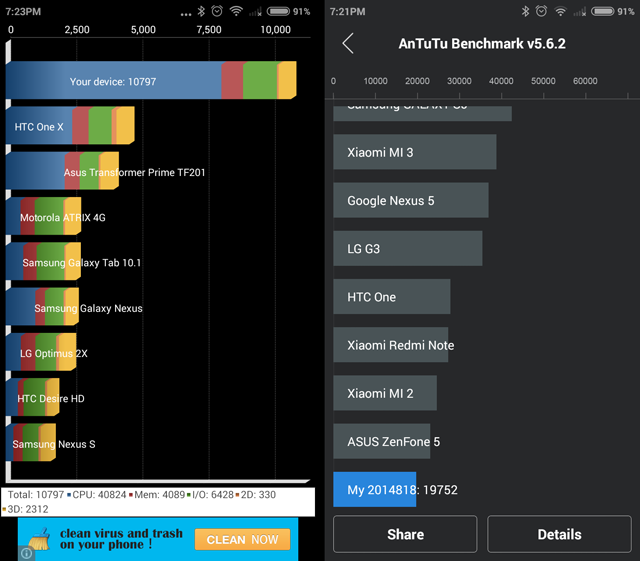The image size is (640, 561).
Task: Tap the AnTuTu Benchmark v5.6.2 title
Action: [482, 44]
